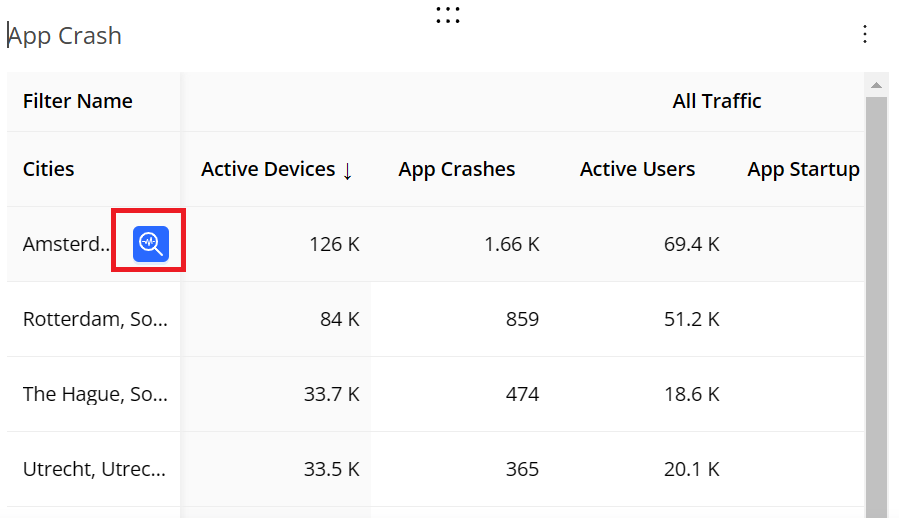This screenshot has width=899, height=518.
Task: Select the Rotterdam city row
Action: click(x=95, y=319)
